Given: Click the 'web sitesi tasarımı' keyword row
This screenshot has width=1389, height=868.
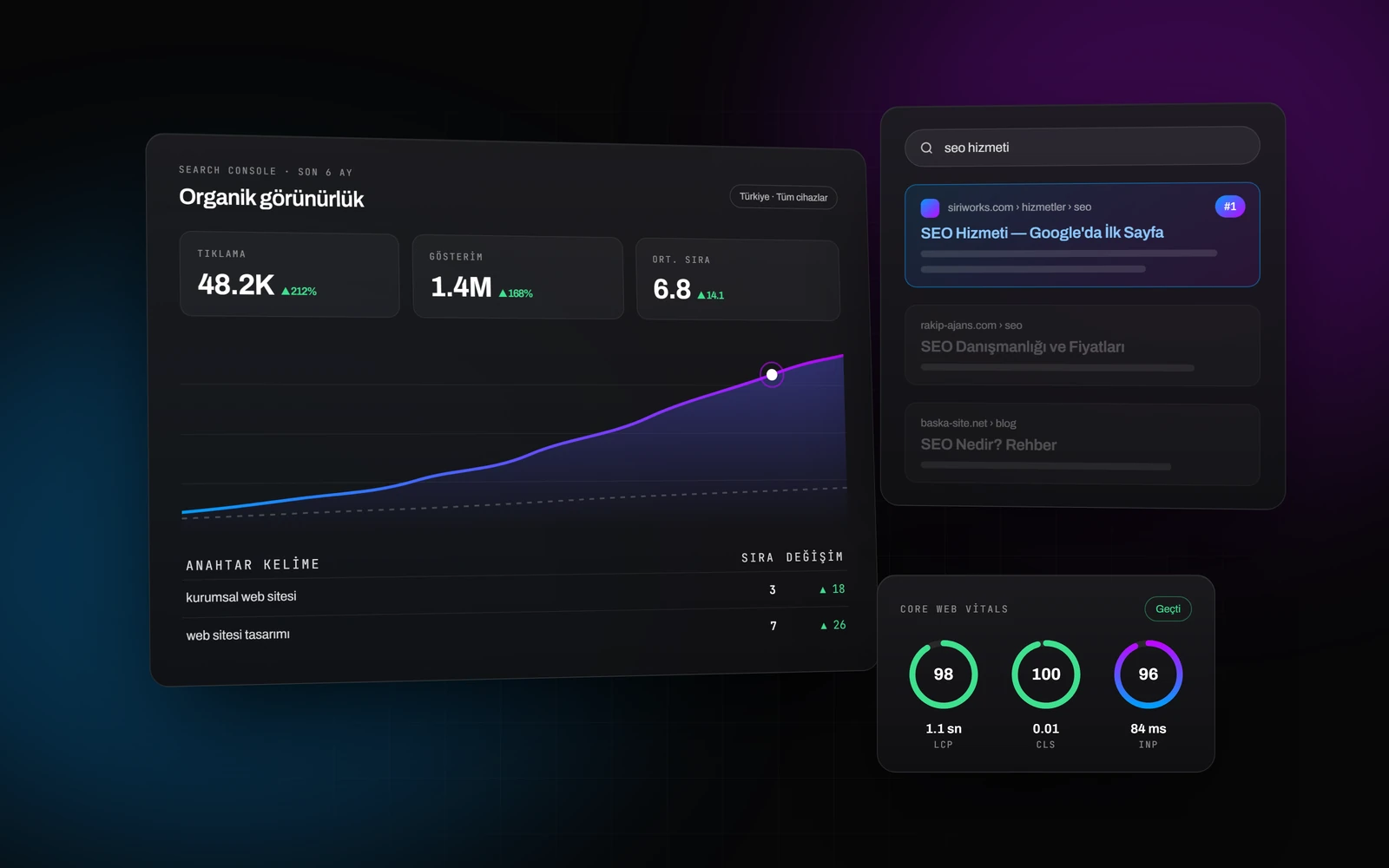Looking at the screenshot, I should click(516, 630).
